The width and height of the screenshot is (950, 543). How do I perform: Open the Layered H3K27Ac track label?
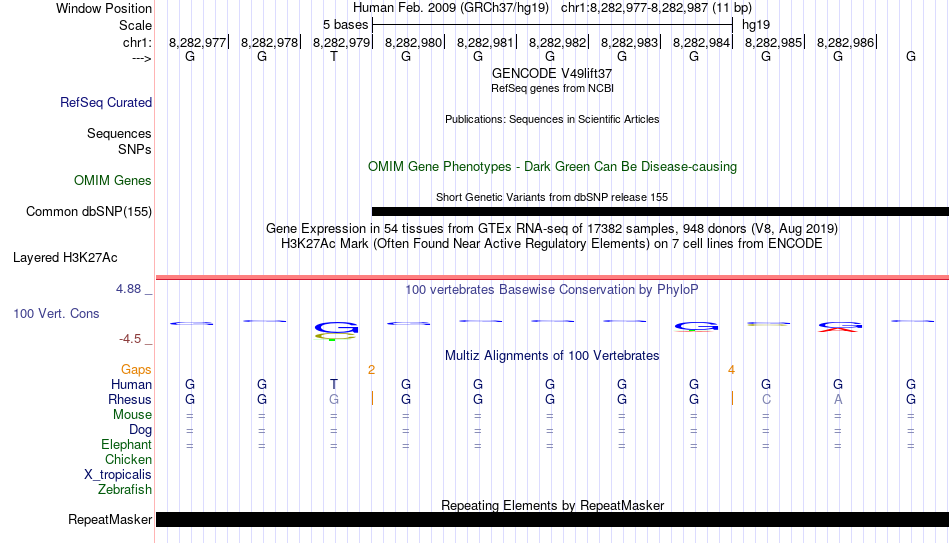[x=65, y=258]
